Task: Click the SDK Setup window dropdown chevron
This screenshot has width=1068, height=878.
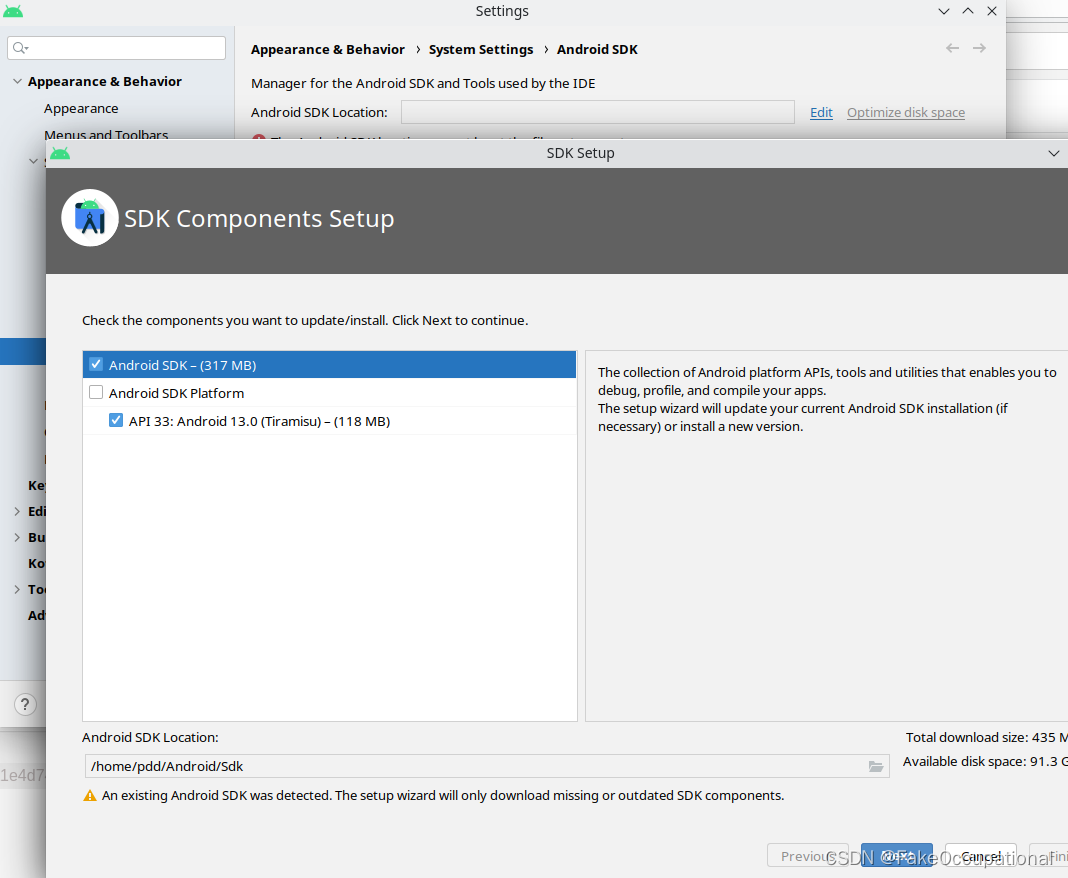Action: (x=1054, y=153)
